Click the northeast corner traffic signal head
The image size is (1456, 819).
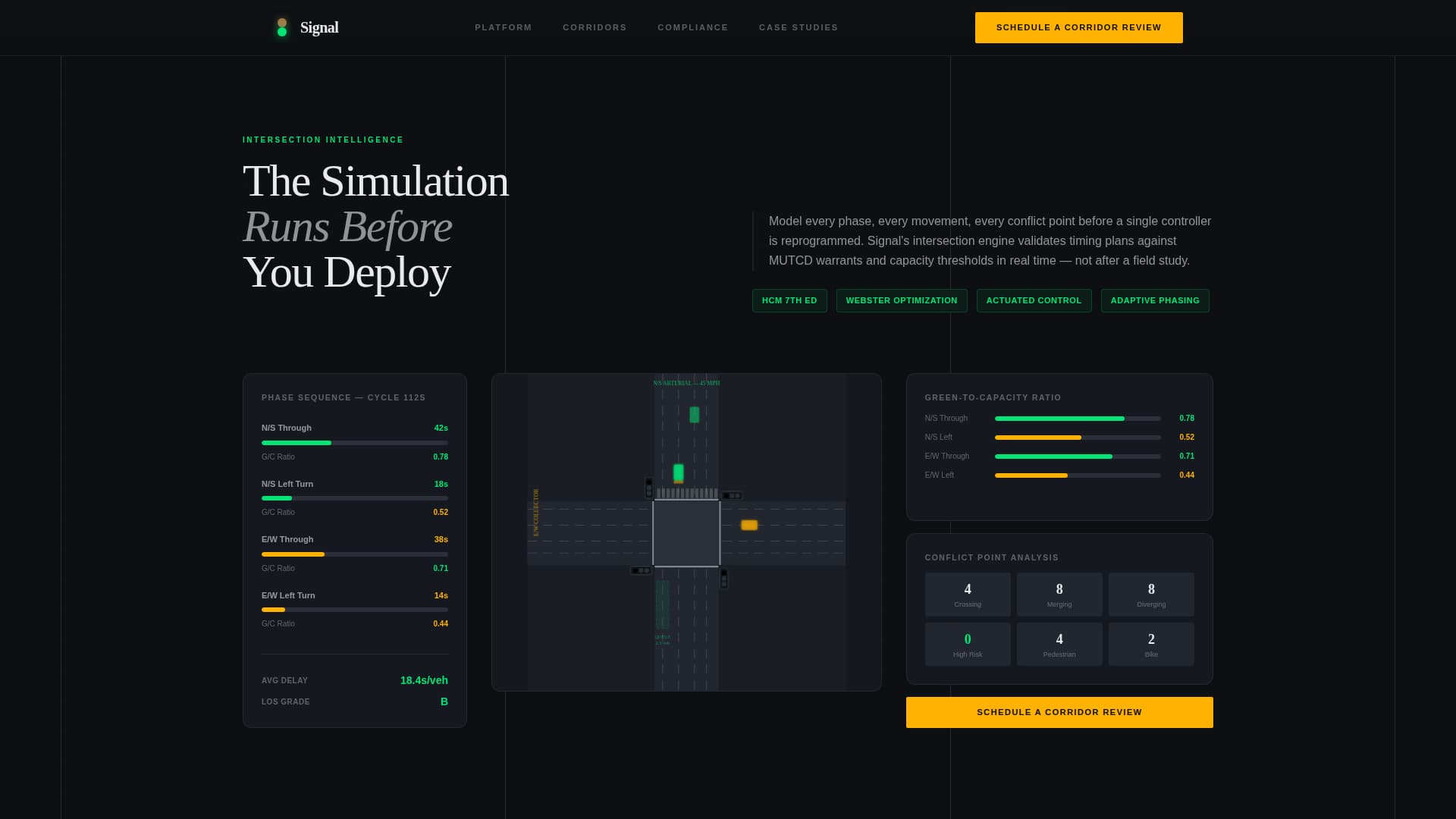pyautogui.click(x=731, y=495)
